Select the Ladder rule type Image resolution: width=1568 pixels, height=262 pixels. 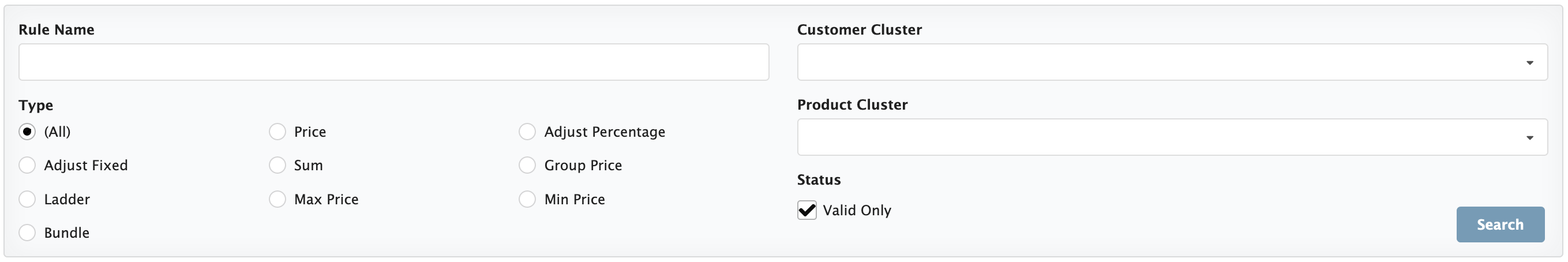pyautogui.click(x=27, y=199)
